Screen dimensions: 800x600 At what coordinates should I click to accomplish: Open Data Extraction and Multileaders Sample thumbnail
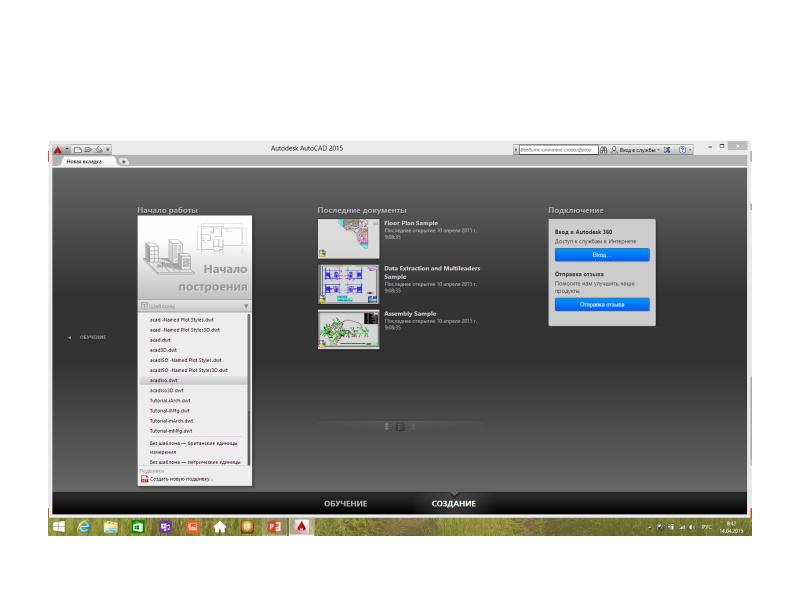point(348,284)
